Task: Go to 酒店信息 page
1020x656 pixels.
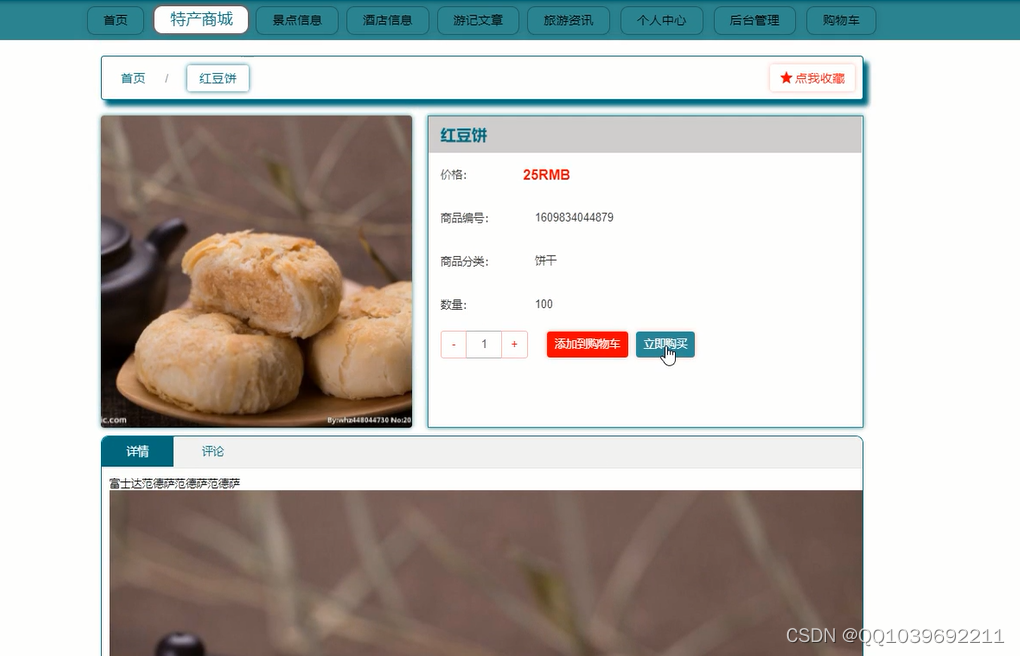Action: (x=388, y=20)
